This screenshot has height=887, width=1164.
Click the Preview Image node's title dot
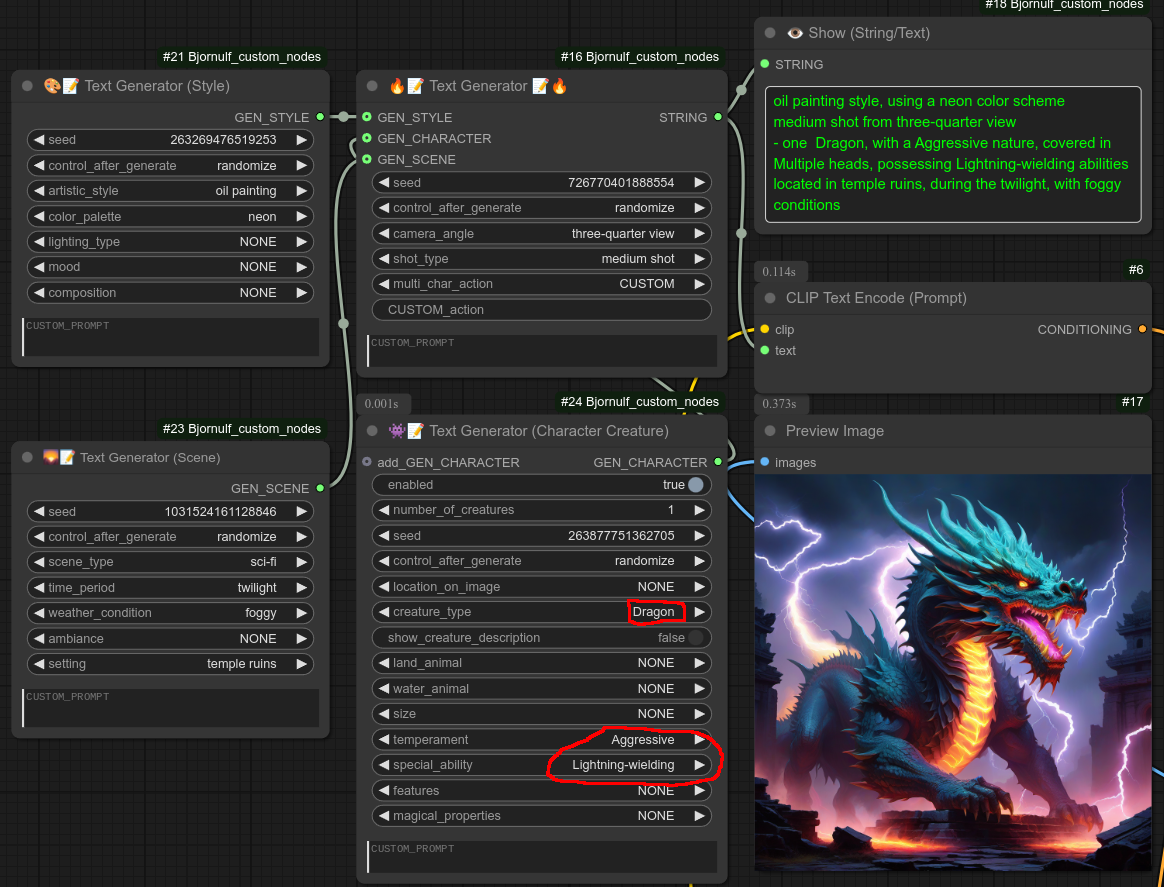(x=770, y=431)
